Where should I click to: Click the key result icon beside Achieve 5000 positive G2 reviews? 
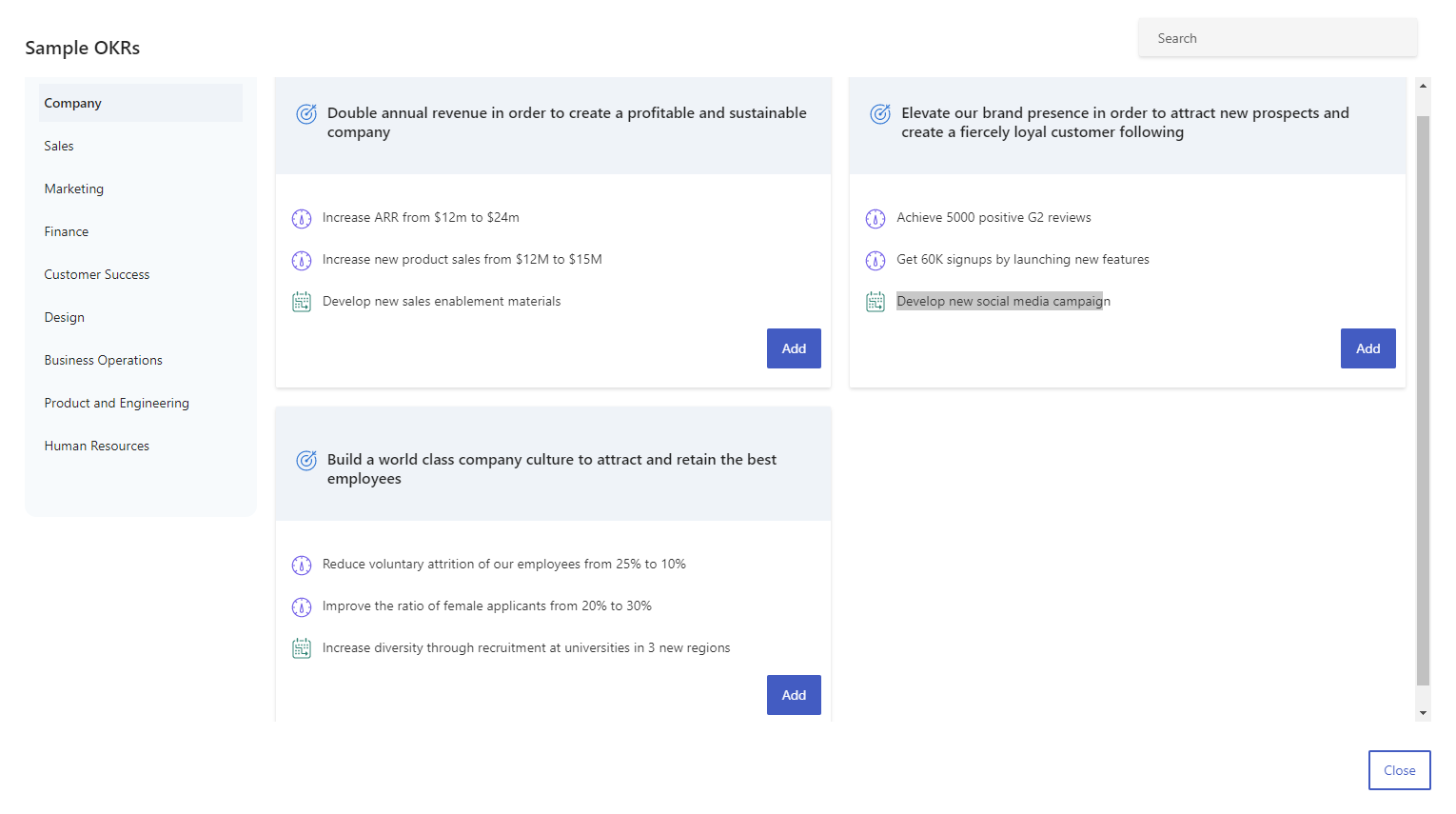click(x=876, y=219)
